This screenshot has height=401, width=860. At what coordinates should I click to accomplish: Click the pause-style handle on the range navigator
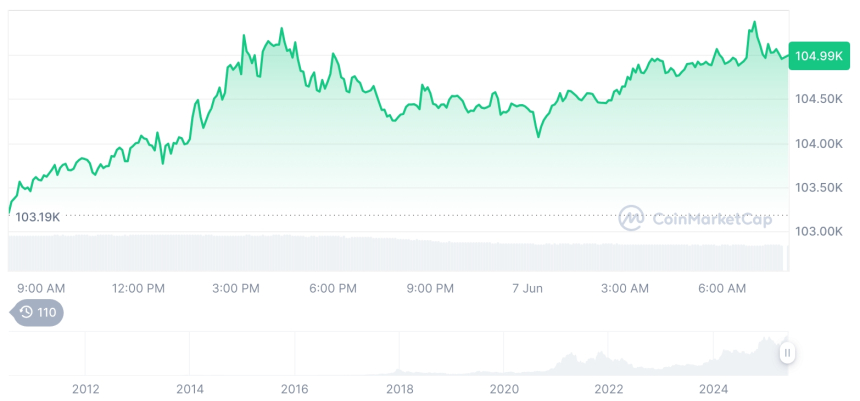[788, 353]
